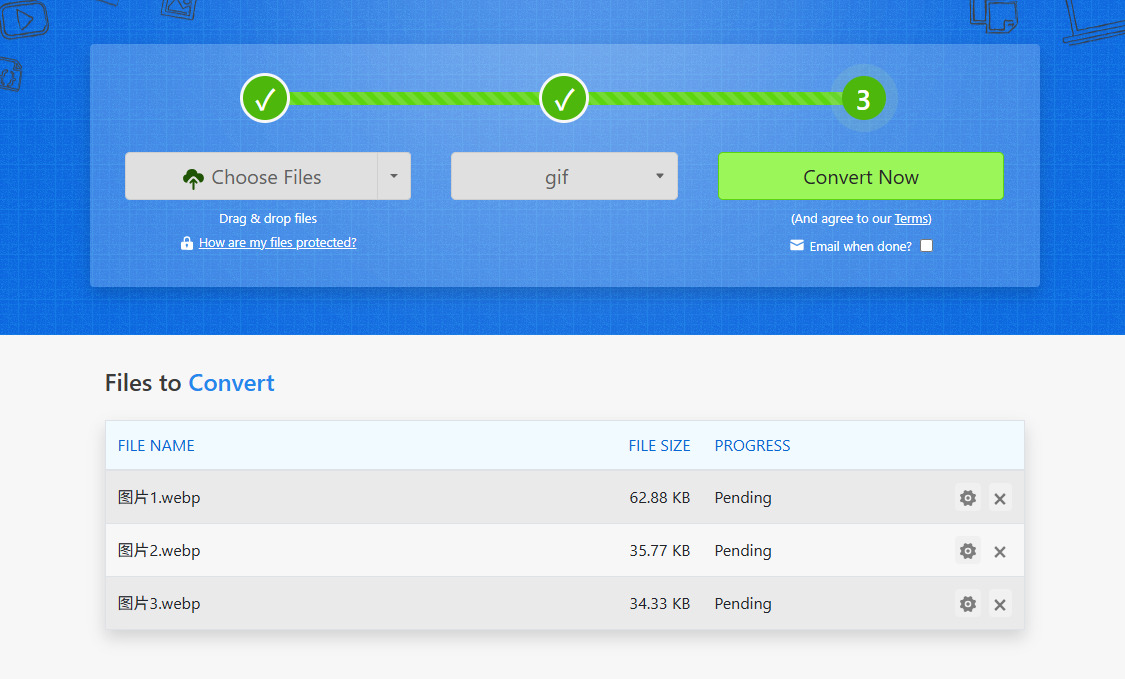1125x679 pixels.
Task: Remove 图片2.webp from the list
Action: pos(1000,551)
